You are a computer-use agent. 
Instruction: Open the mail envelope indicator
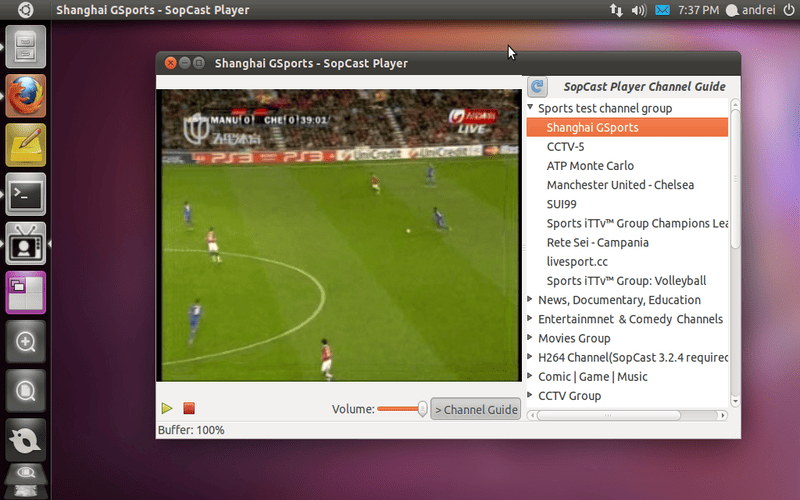click(x=663, y=10)
